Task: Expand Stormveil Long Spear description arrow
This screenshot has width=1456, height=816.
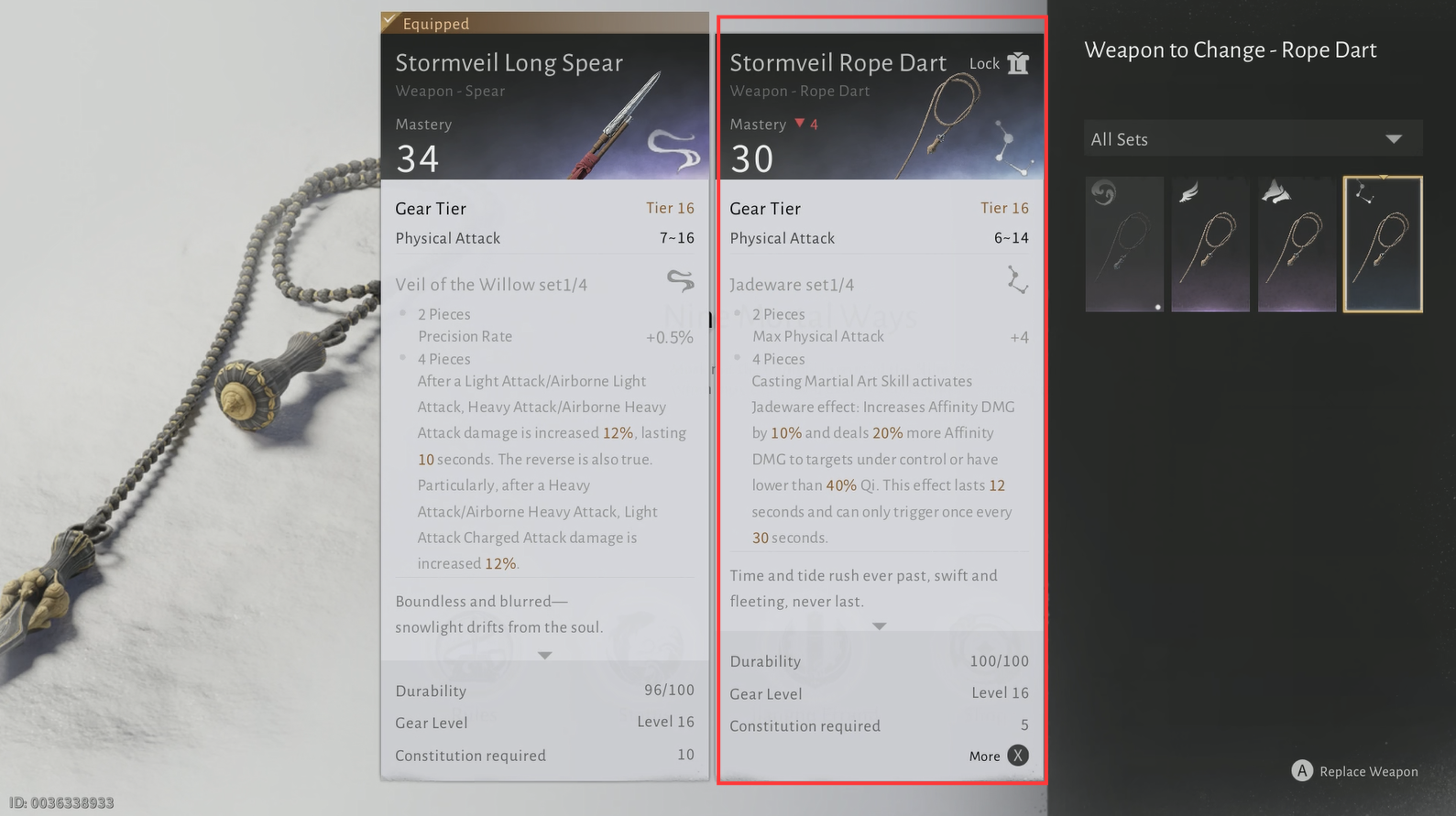Action: (545, 655)
